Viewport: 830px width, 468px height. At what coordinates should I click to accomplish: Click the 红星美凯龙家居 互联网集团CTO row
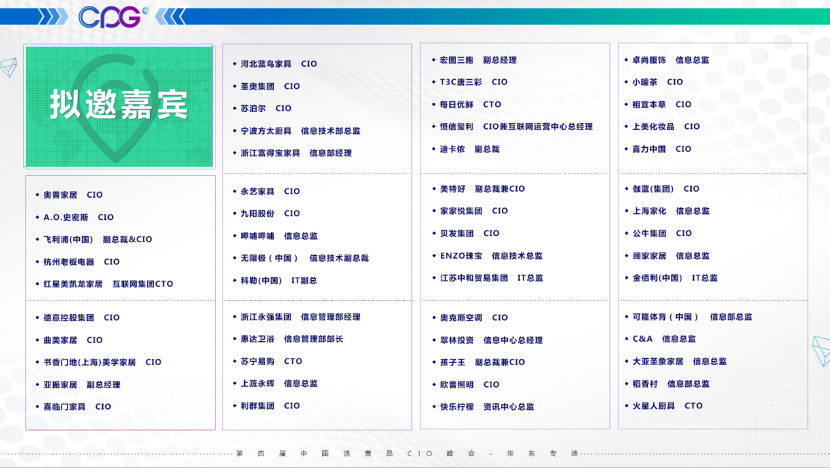click(108, 284)
